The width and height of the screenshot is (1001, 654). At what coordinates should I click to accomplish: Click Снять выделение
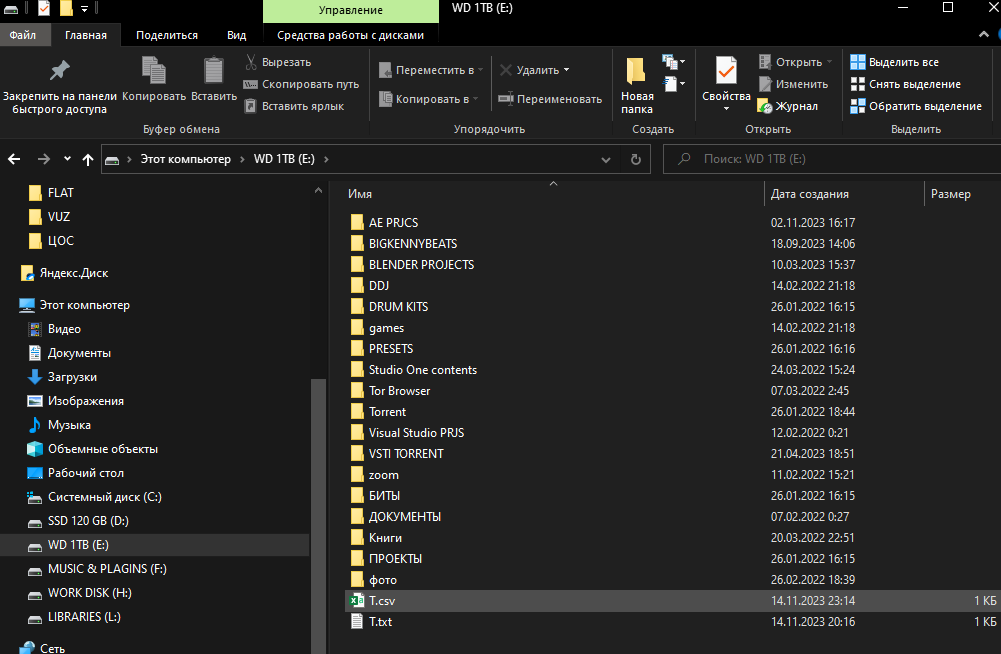[x=905, y=84]
